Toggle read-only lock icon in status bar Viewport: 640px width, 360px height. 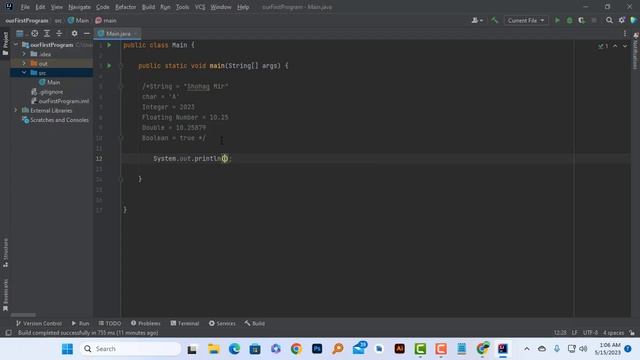point(632,333)
